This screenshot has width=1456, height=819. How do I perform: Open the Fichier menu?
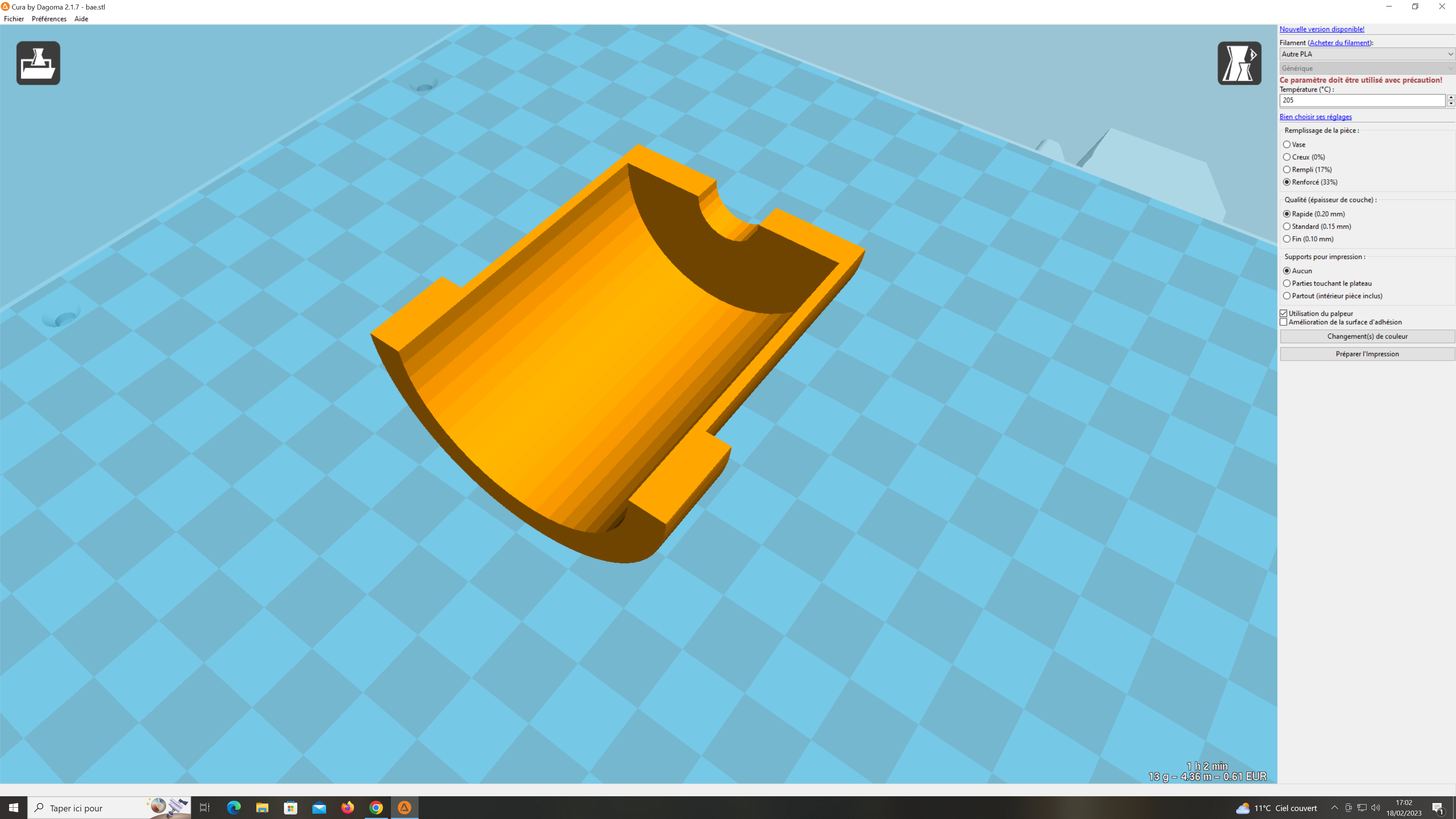tap(14, 19)
